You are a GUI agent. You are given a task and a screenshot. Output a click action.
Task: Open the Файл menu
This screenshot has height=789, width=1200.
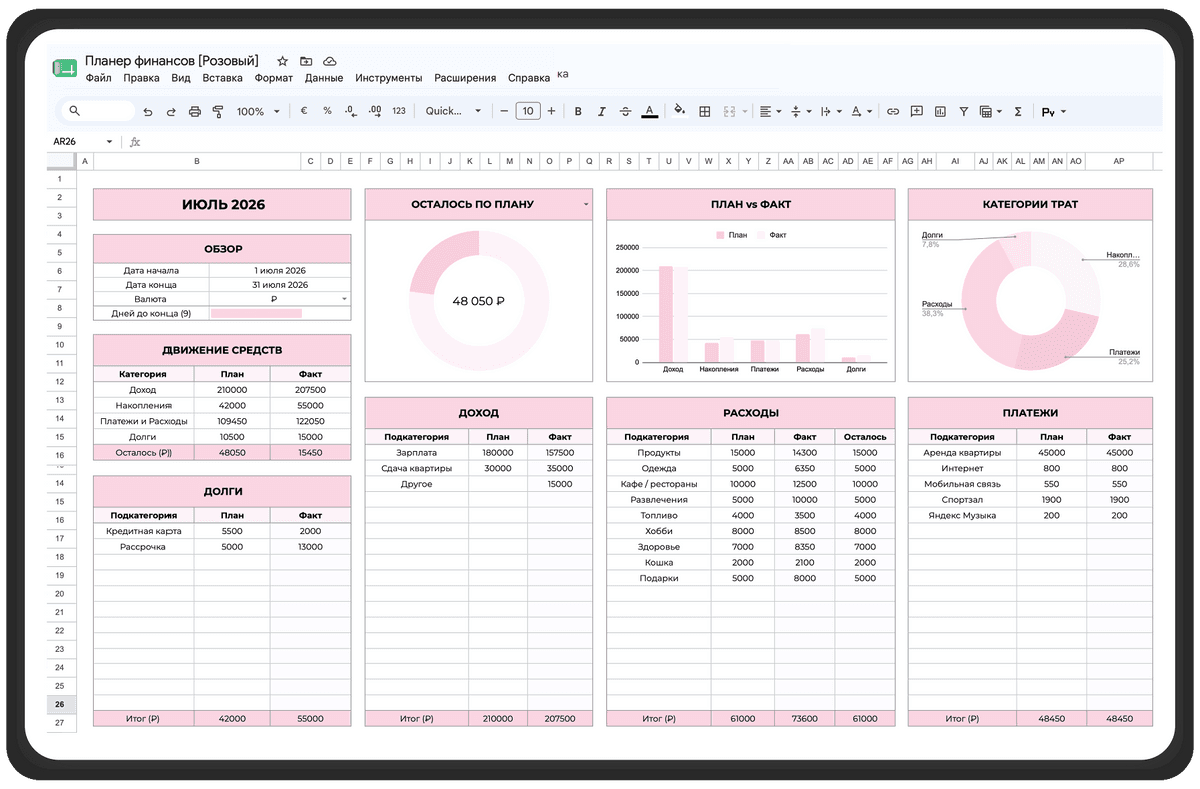pos(99,78)
